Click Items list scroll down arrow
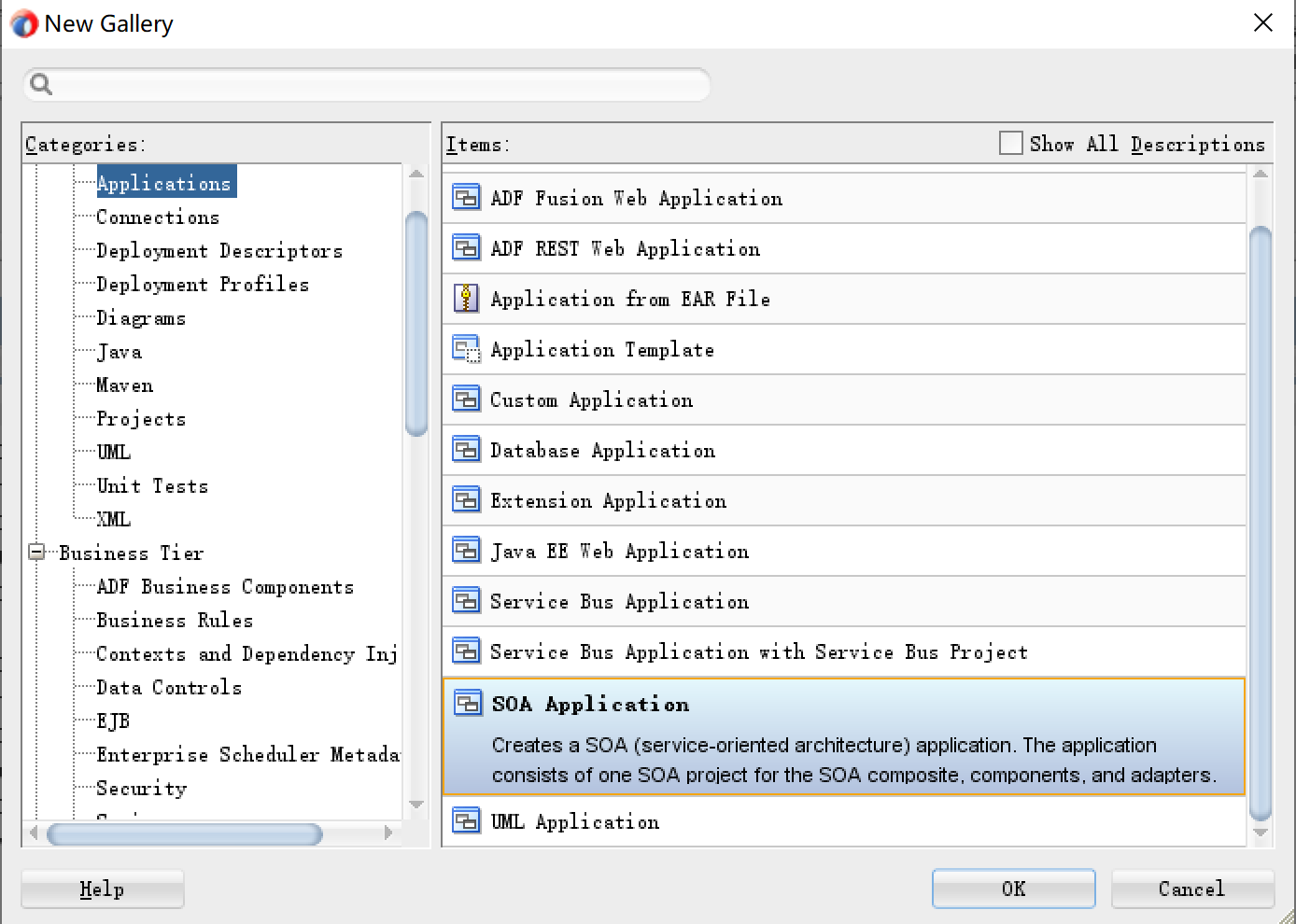The height and width of the screenshot is (924, 1296). tap(1261, 833)
